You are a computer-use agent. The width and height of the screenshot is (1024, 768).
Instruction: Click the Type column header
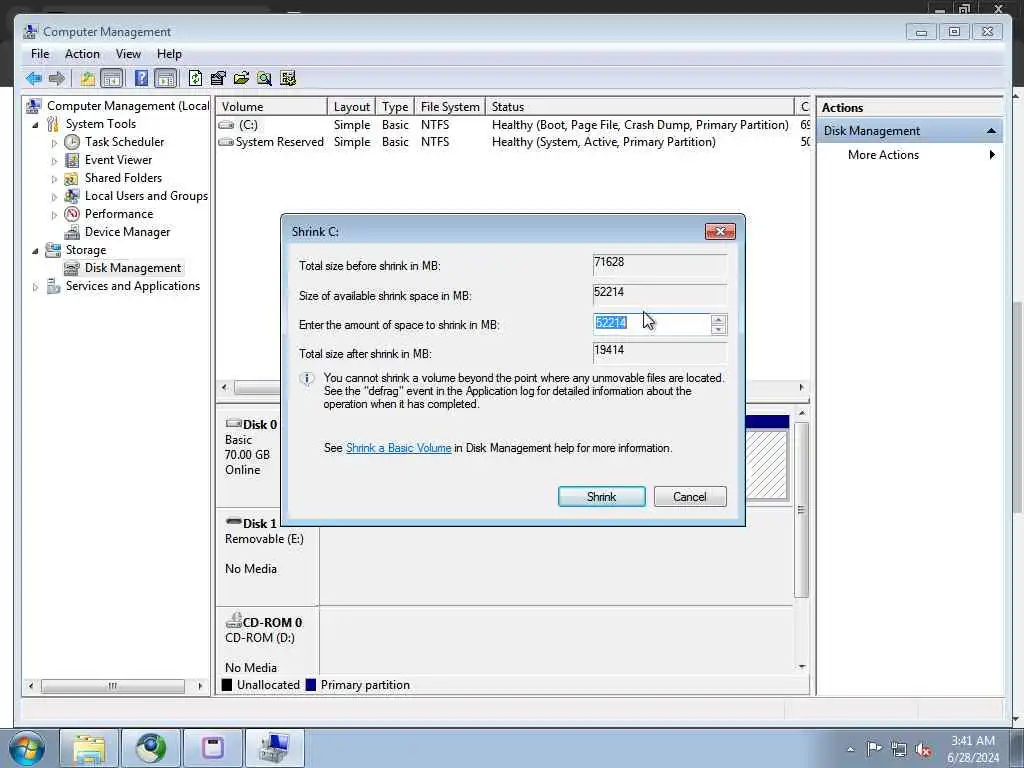coord(395,106)
